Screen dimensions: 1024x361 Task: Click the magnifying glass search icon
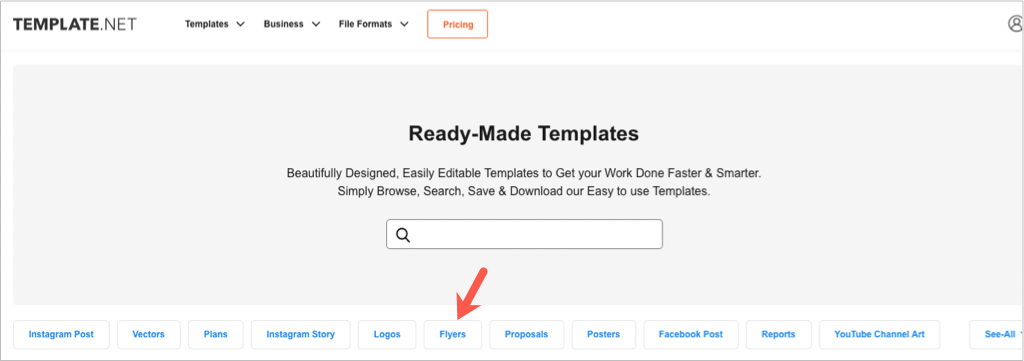tap(403, 235)
